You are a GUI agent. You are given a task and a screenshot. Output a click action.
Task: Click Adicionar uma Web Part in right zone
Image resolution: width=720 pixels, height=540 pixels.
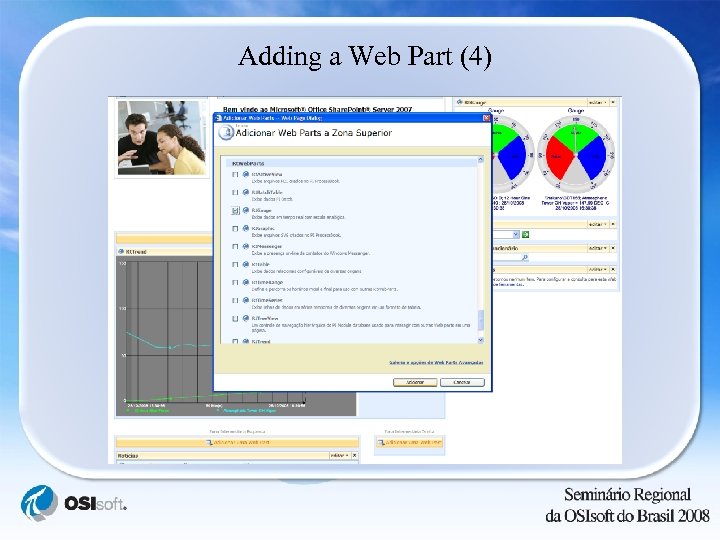coord(409,443)
